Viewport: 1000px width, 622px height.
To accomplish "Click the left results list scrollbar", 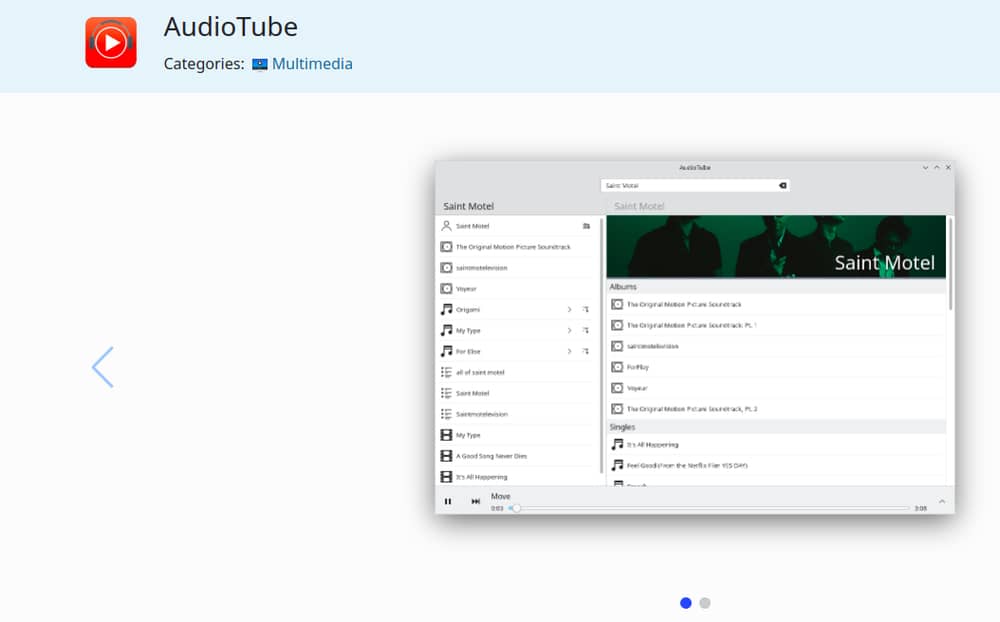I will click(x=601, y=344).
